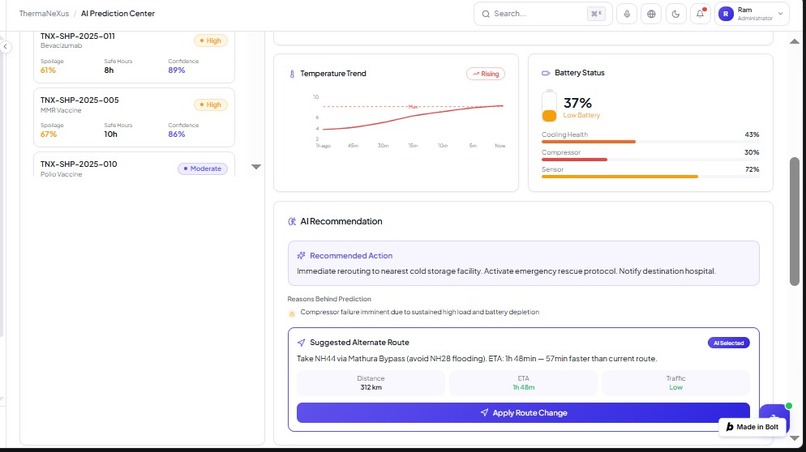Image resolution: width=806 pixels, height=452 pixels.
Task: Click compressor failure imminent reason text
Action: click(x=419, y=312)
